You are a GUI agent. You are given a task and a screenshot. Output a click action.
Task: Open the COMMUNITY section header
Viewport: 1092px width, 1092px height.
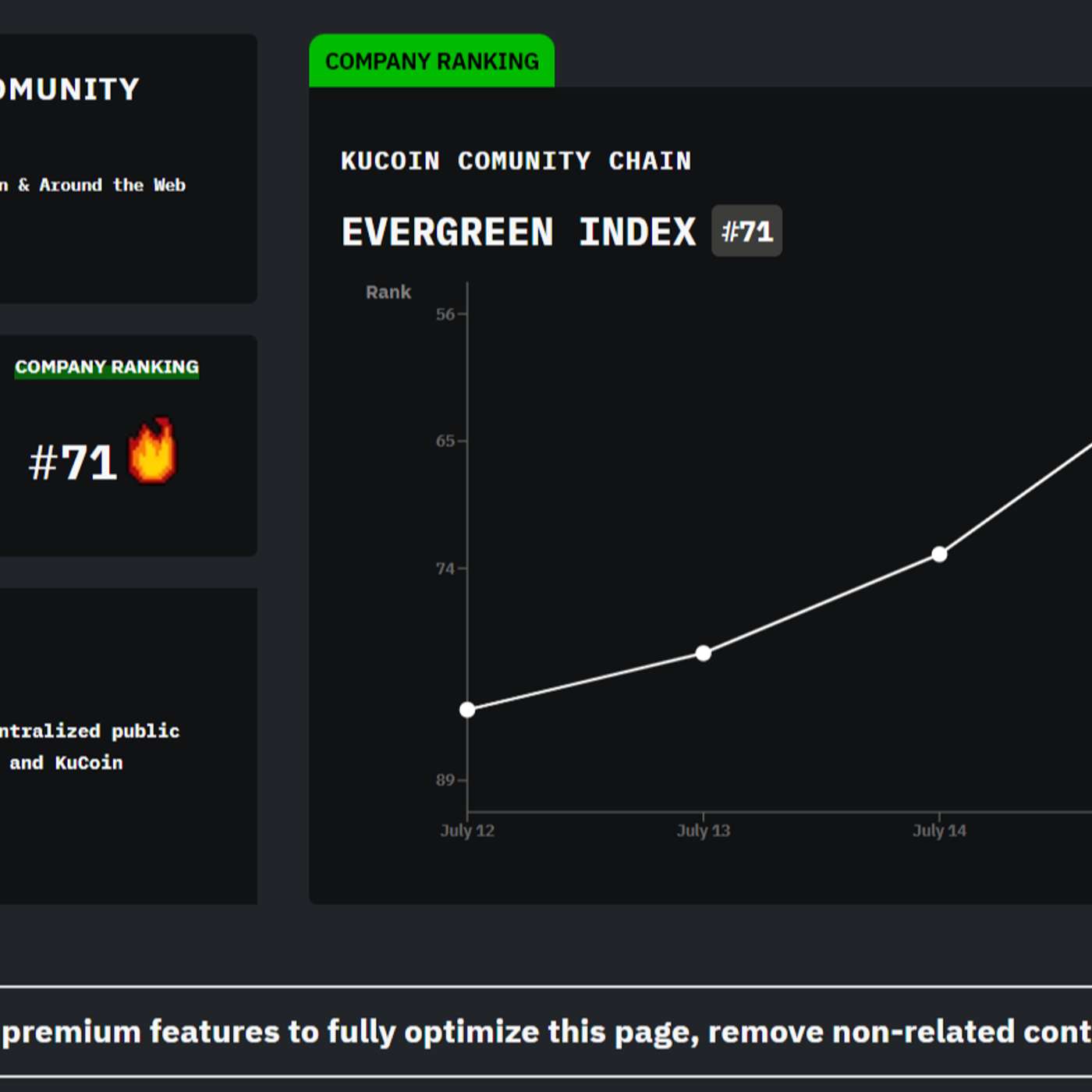(x=70, y=89)
